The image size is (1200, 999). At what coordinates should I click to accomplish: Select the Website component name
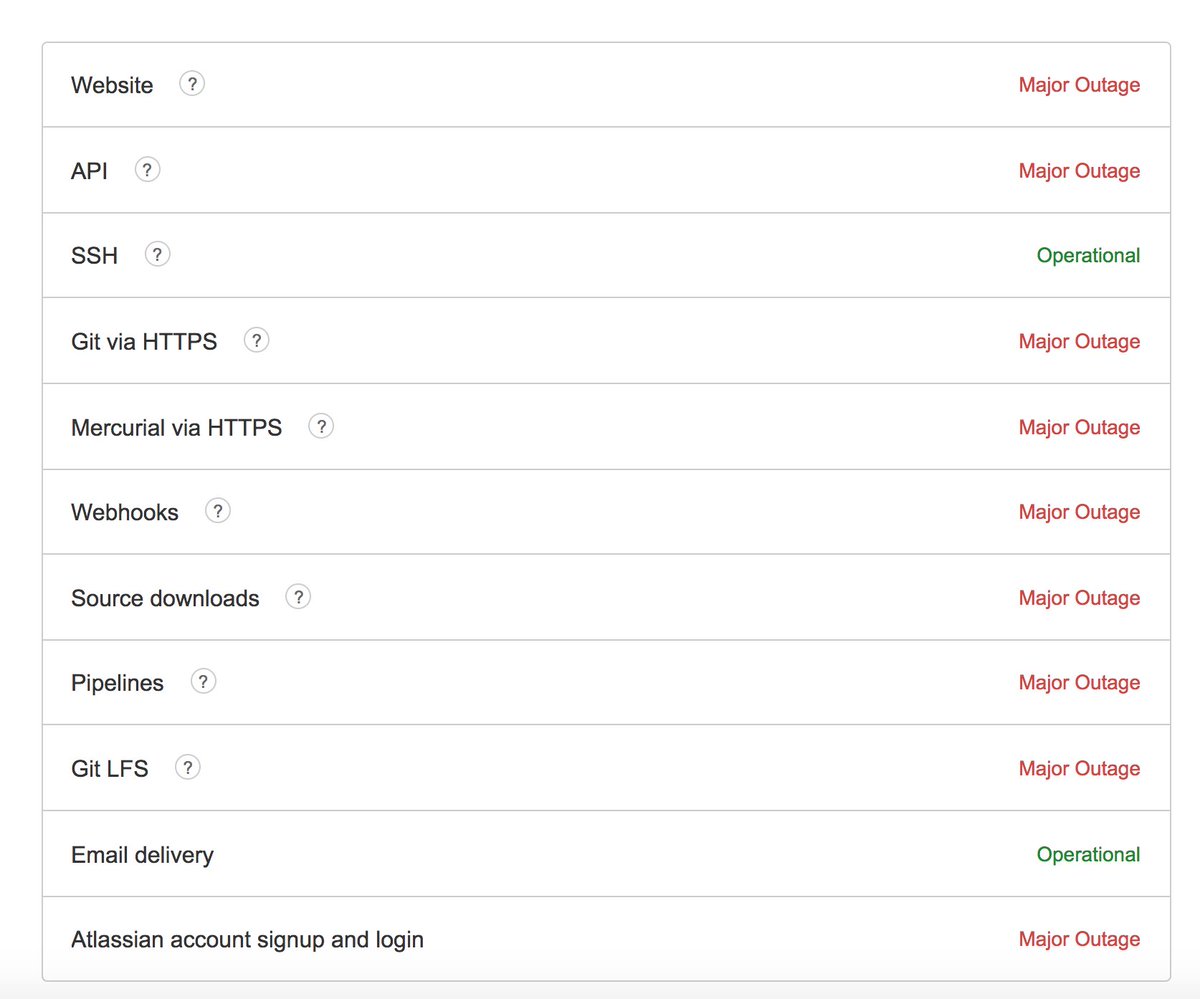tap(112, 85)
